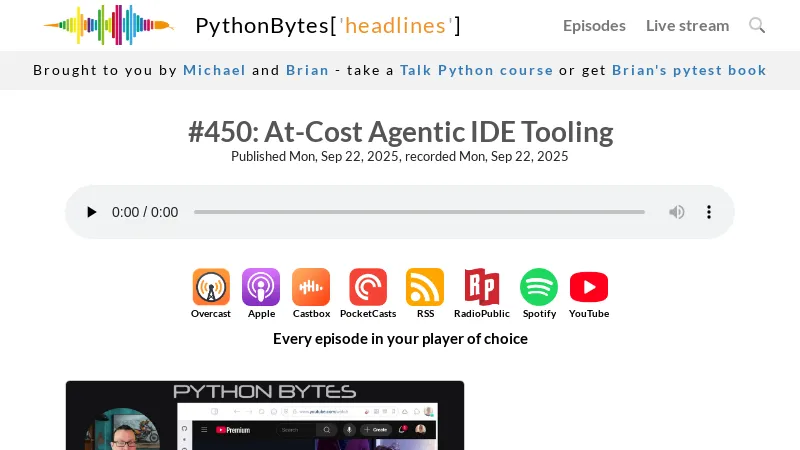The height and width of the screenshot is (450, 800).
Task: Play the episode audio
Action: coord(92,212)
